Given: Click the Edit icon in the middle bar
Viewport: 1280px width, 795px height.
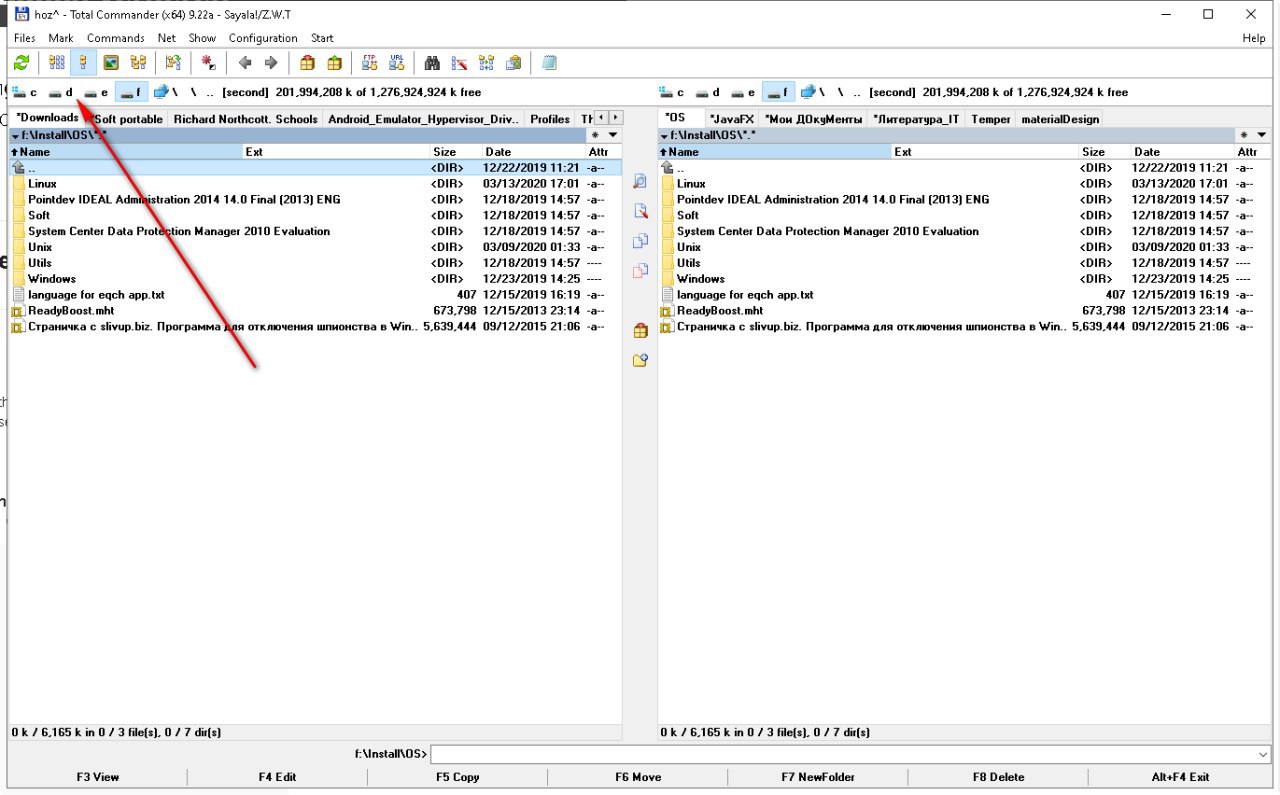Looking at the screenshot, I should click(640, 211).
